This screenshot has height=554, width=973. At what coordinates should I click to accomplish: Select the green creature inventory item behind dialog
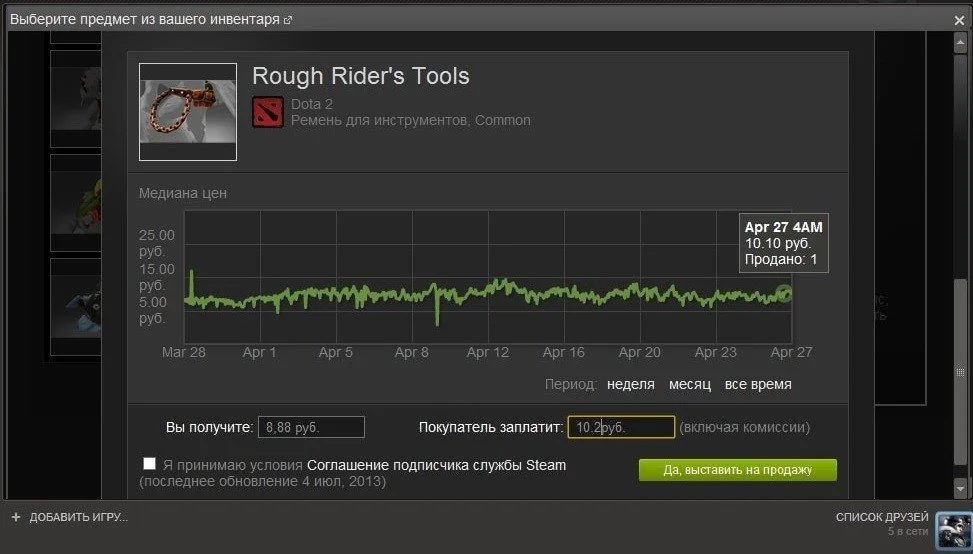pyautogui.click(x=76, y=203)
